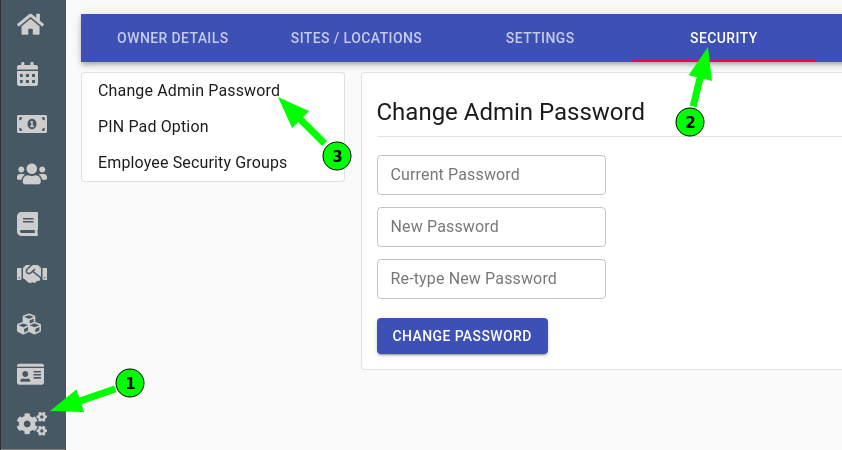The width and height of the screenshot is (842, 450).
Task: Switch to the Settings tab
Action: click(x=540, y=38)
